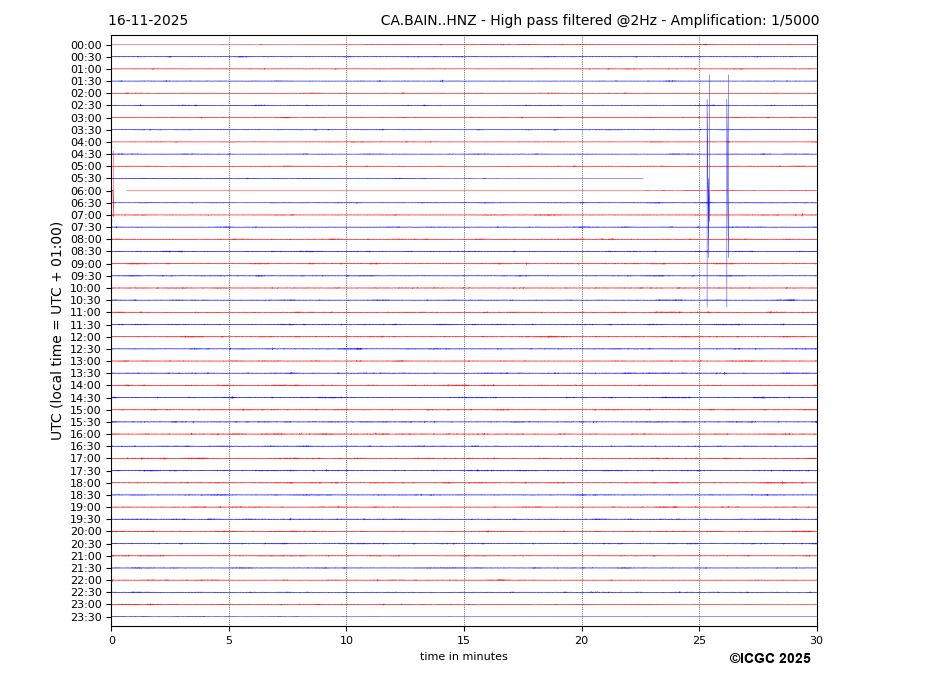
Task: Click the 'time in minutes' axis label
Action: click(463, 657)
